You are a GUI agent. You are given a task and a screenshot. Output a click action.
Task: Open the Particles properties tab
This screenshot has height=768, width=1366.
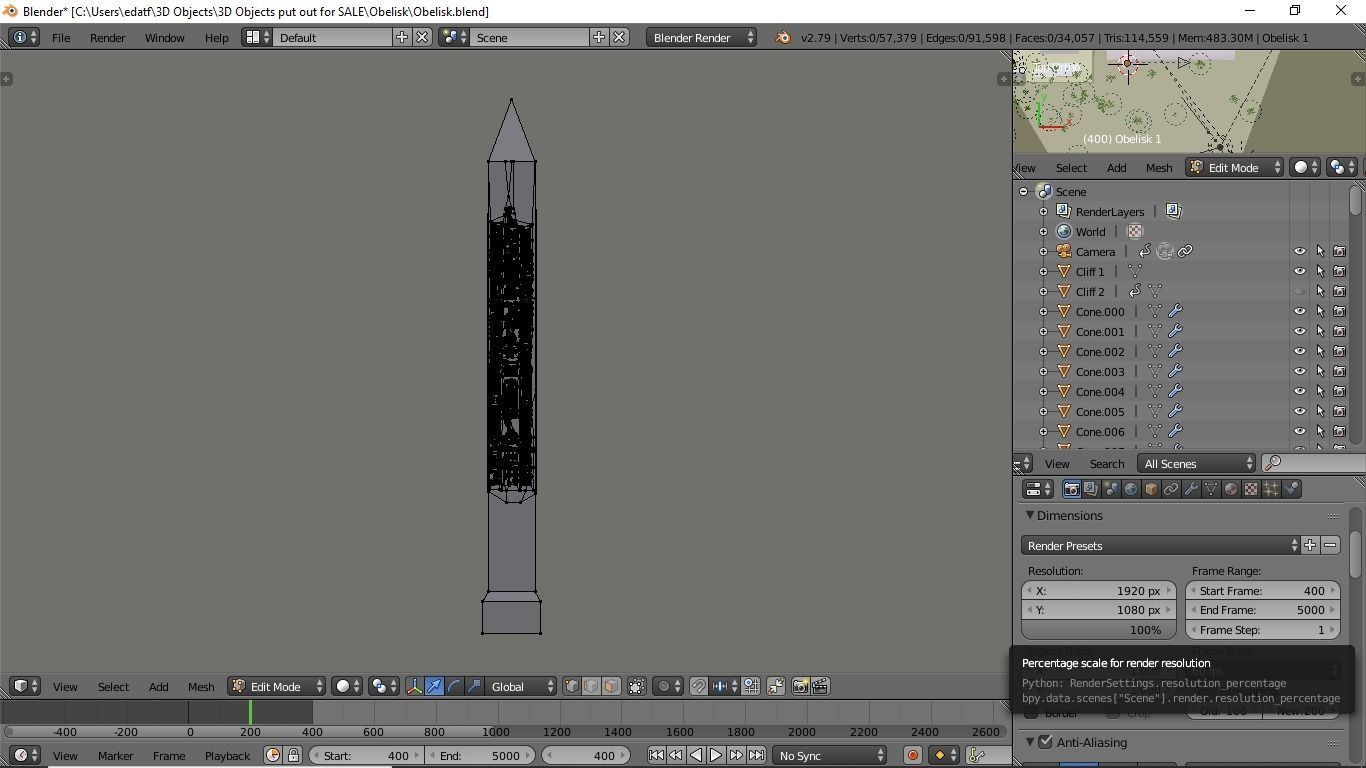pyautogui.click(x=1271, y=489)
